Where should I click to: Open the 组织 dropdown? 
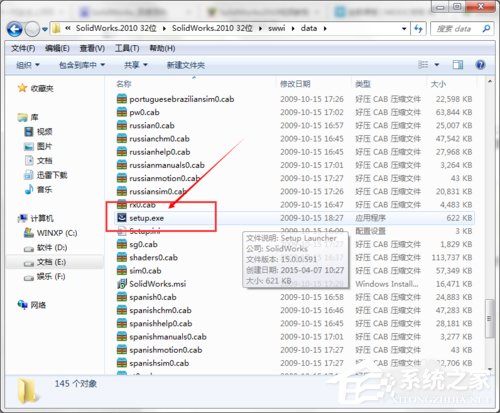28,65
